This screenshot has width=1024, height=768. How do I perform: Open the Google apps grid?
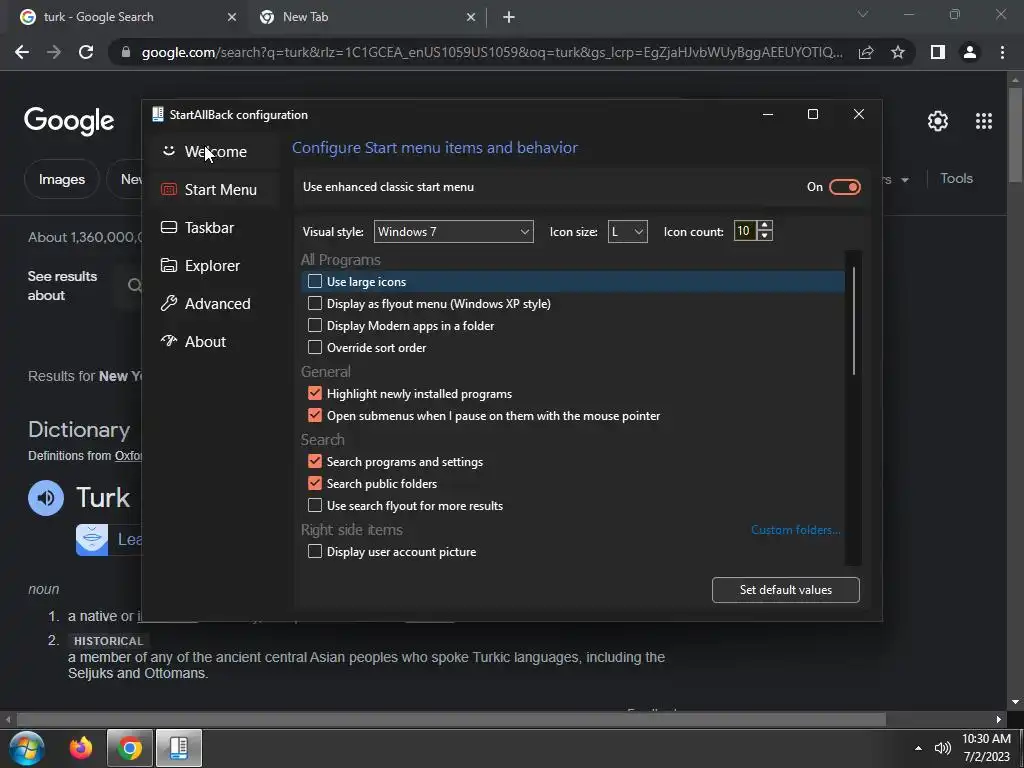(x=984, y=121)
